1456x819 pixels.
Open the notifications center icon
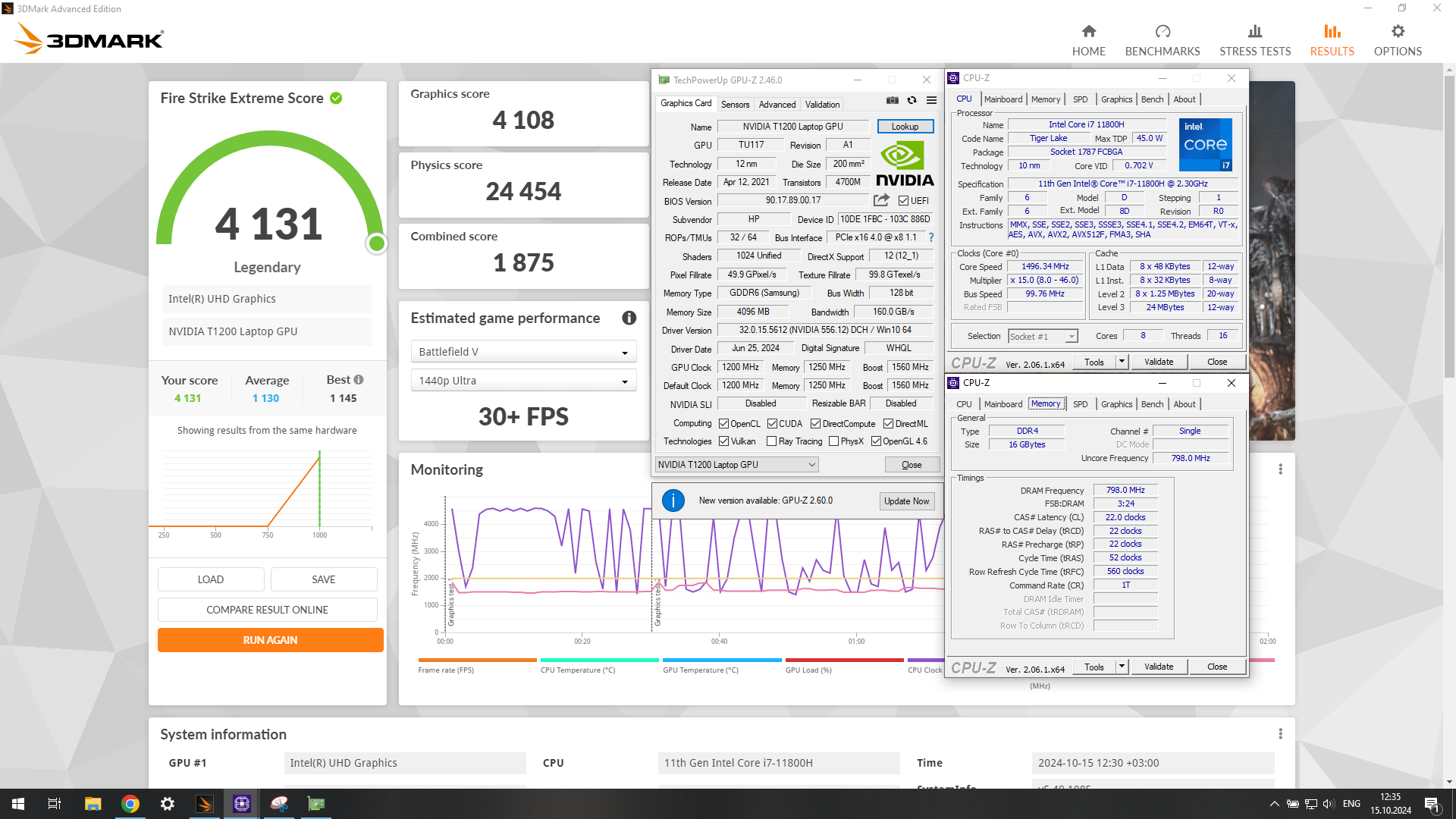click(x=1432, y=805)
